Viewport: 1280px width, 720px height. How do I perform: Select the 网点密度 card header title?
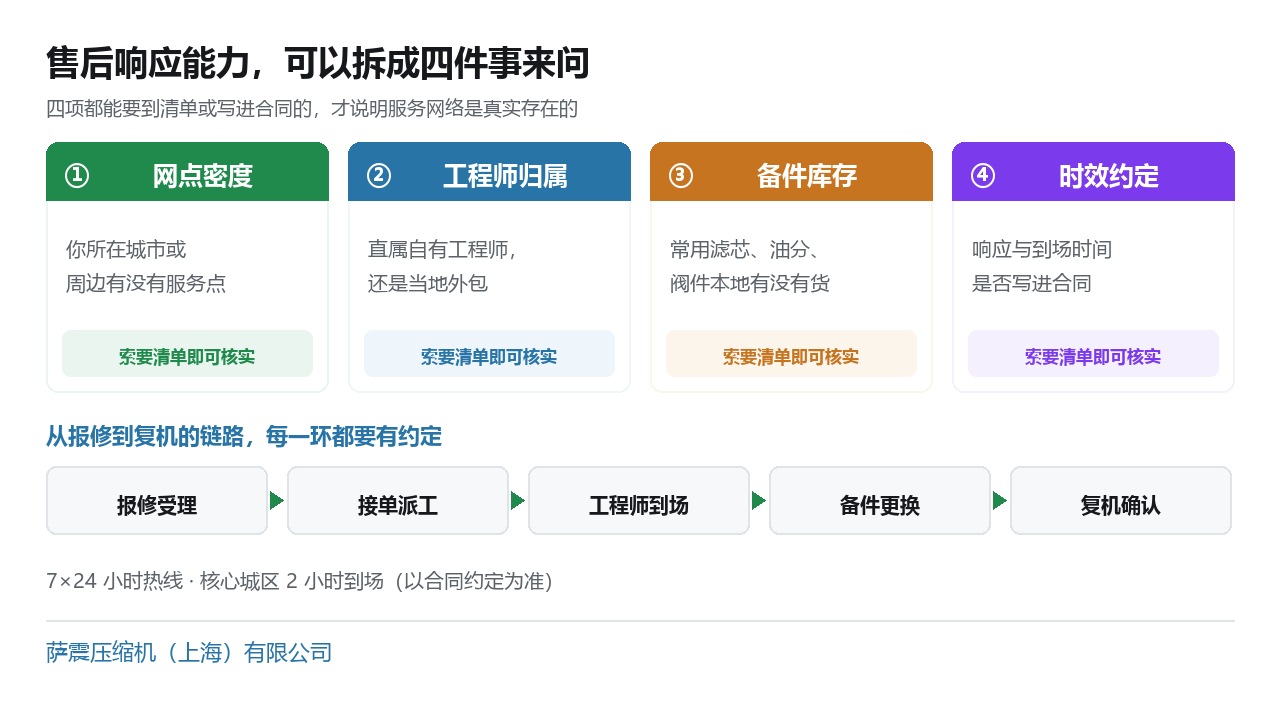[202, 176]
